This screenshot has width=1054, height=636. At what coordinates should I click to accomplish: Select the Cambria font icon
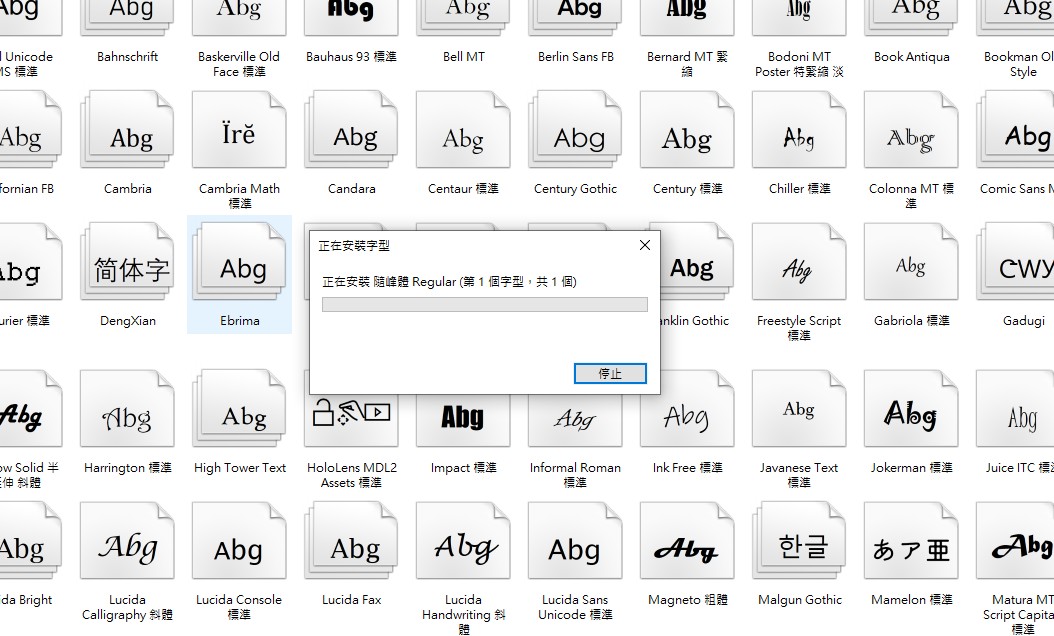click(x=127, y=130)
